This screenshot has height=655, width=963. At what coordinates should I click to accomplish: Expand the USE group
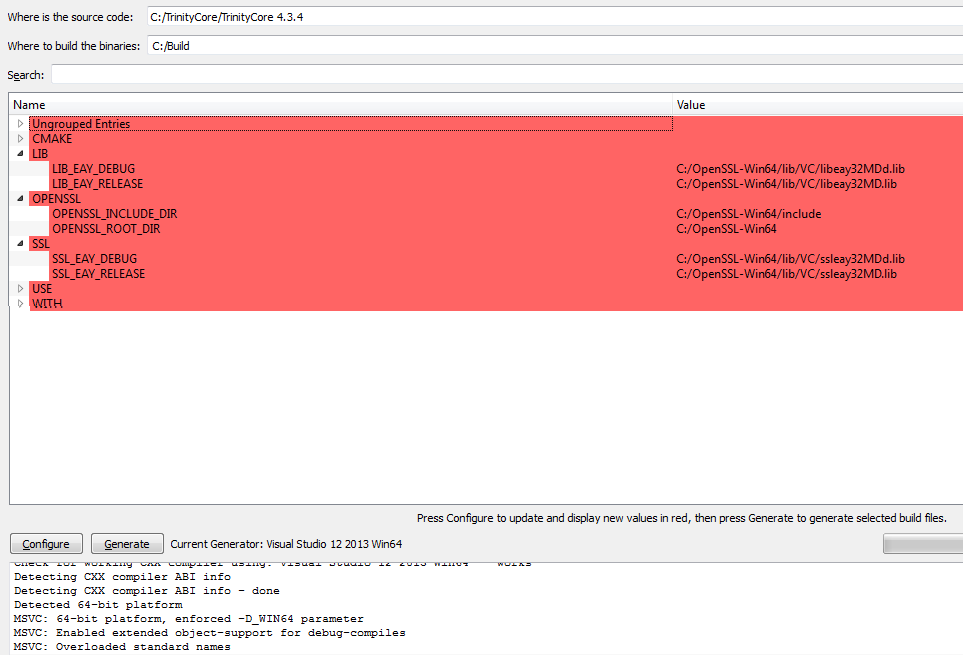coord(20,289)
